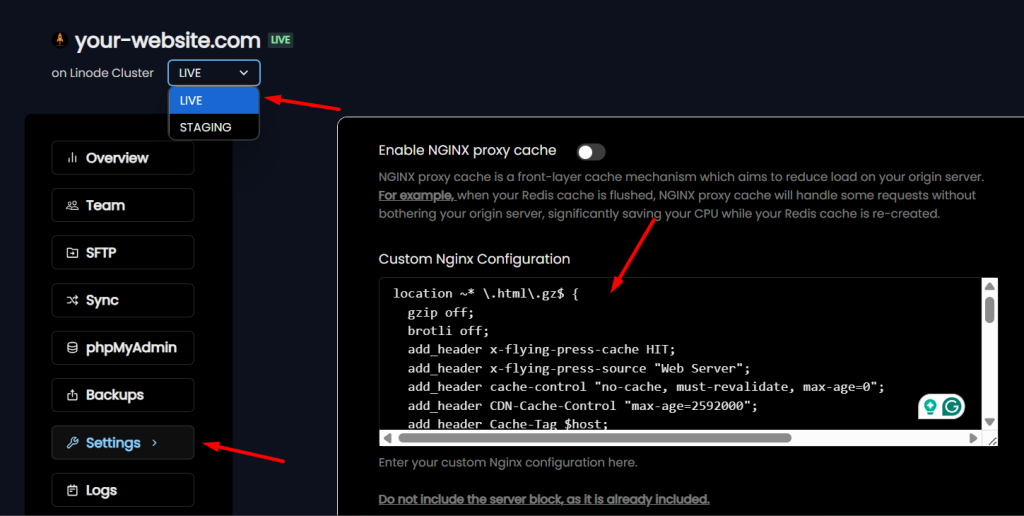Click 'Do not include the server block' note
This screenshot has height=516, width=1024.
click(543, 499)
